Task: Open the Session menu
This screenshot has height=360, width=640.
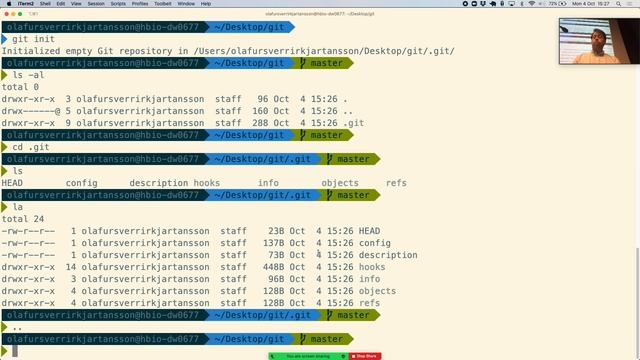Action: pos(96,4)
